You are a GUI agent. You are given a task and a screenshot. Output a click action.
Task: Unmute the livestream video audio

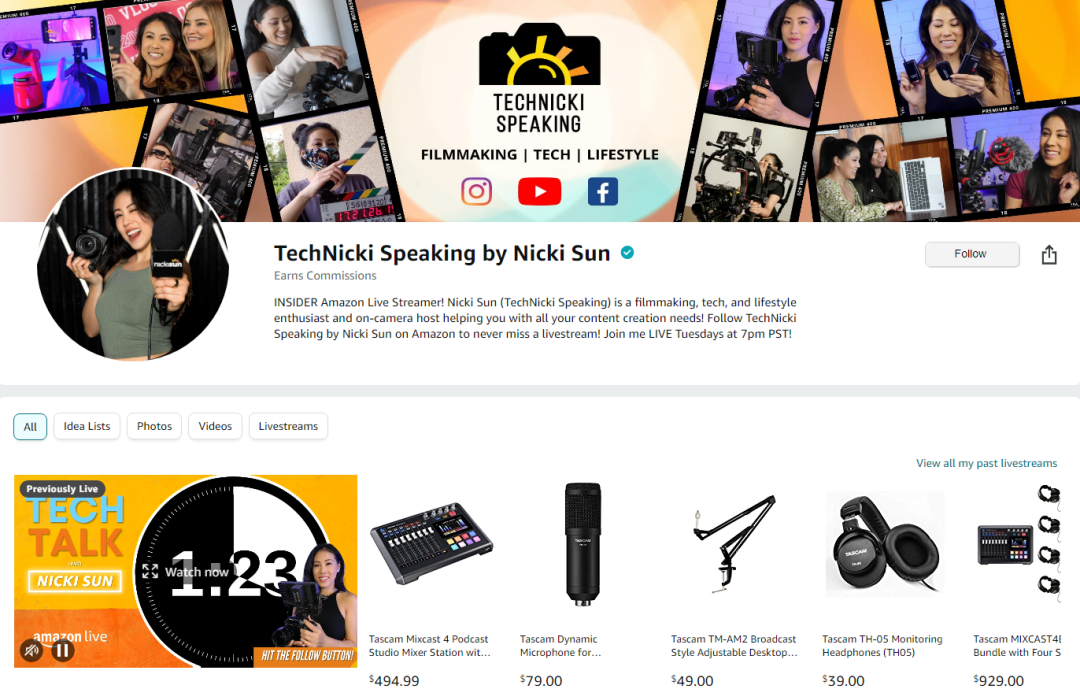31,649
